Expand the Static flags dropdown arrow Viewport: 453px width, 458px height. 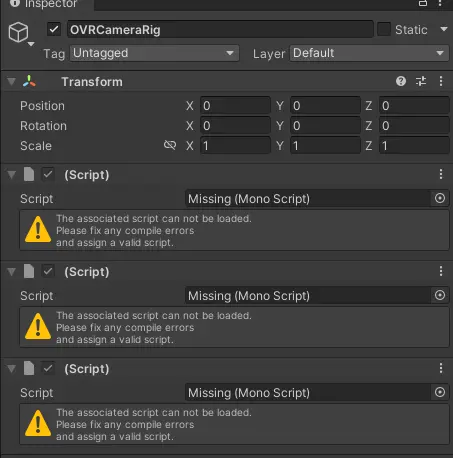click(444, 29)
